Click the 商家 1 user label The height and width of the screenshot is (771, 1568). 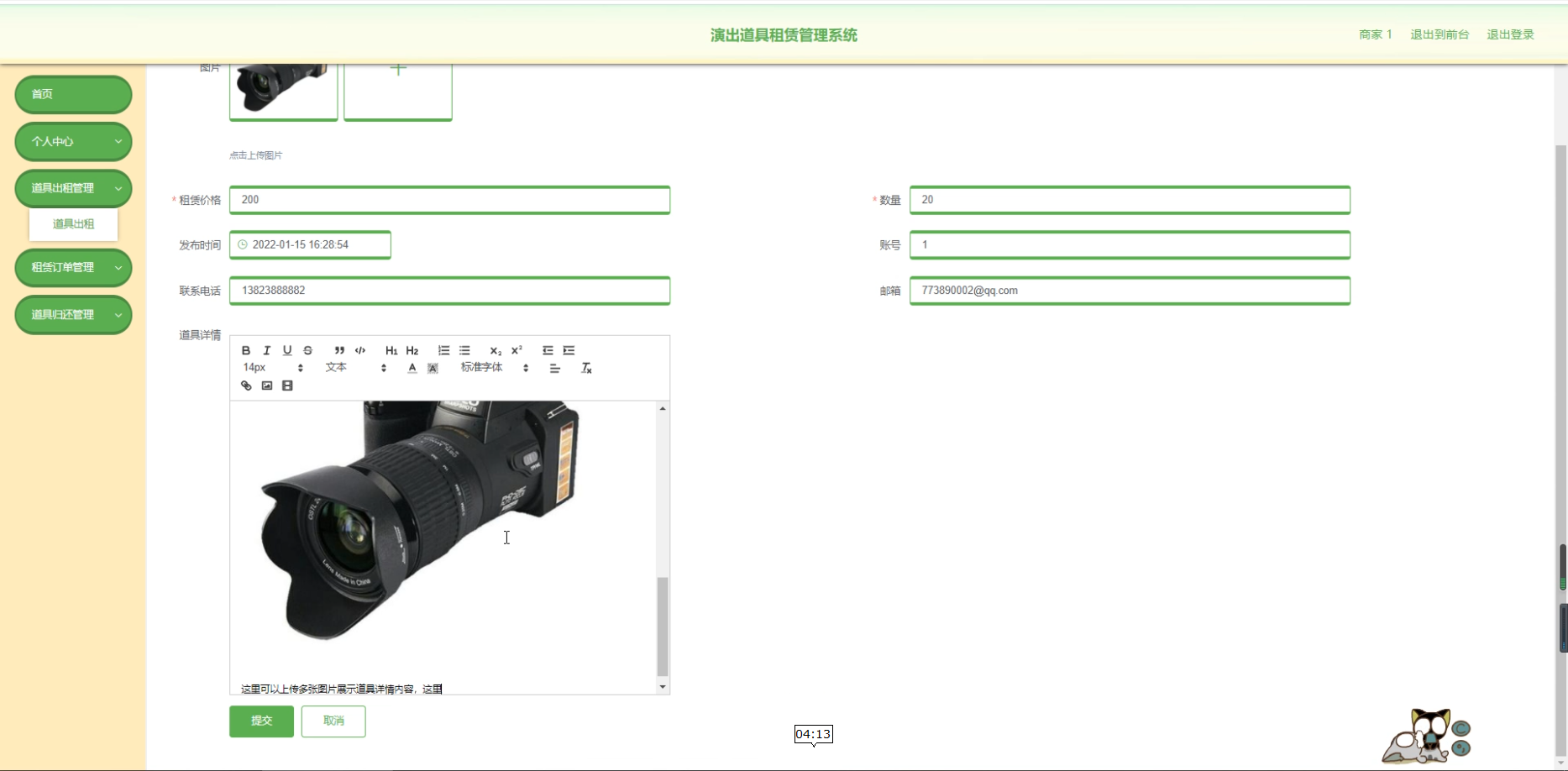coord(1376,34)
